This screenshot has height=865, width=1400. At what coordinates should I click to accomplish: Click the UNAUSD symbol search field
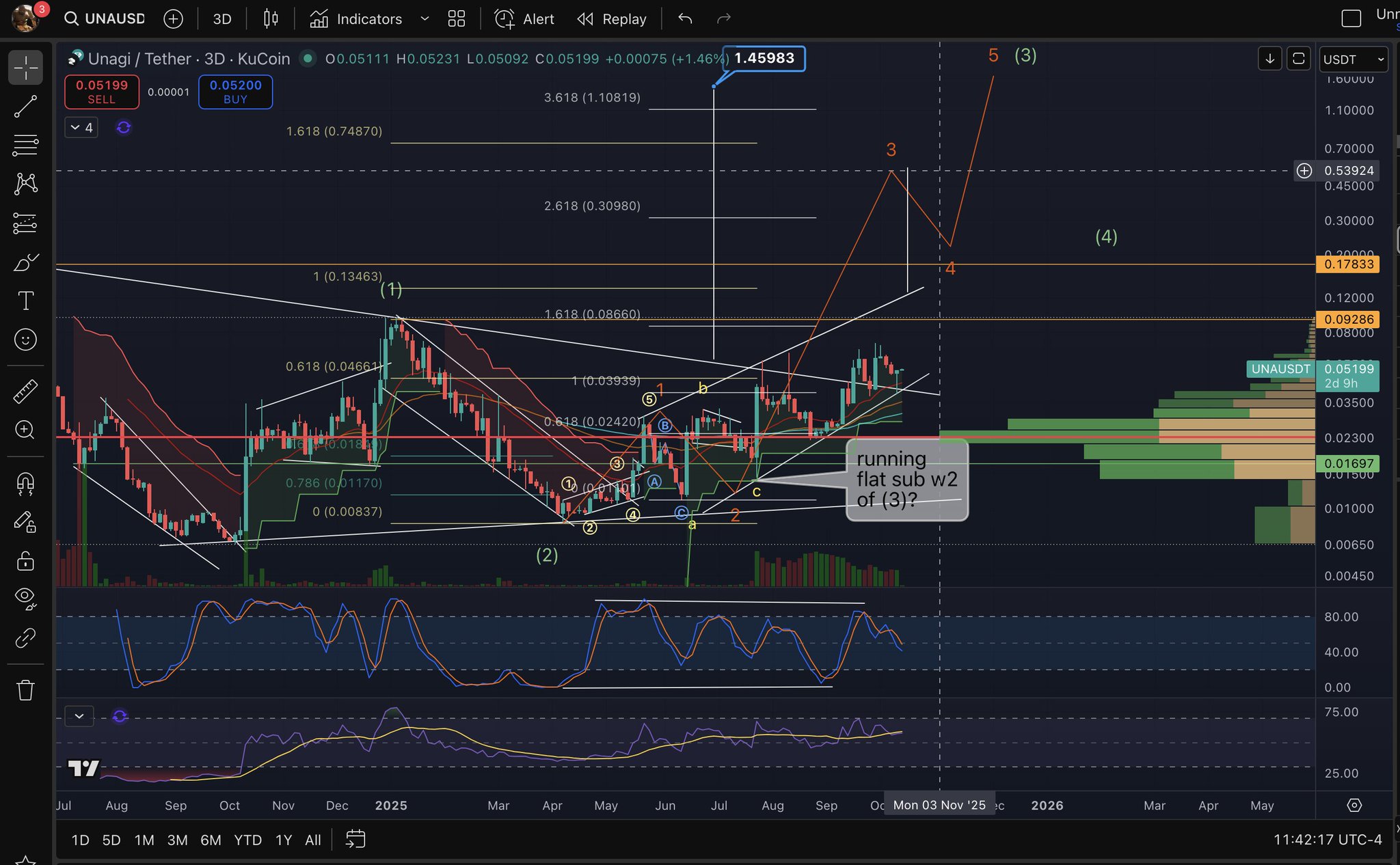click(106, 18)
